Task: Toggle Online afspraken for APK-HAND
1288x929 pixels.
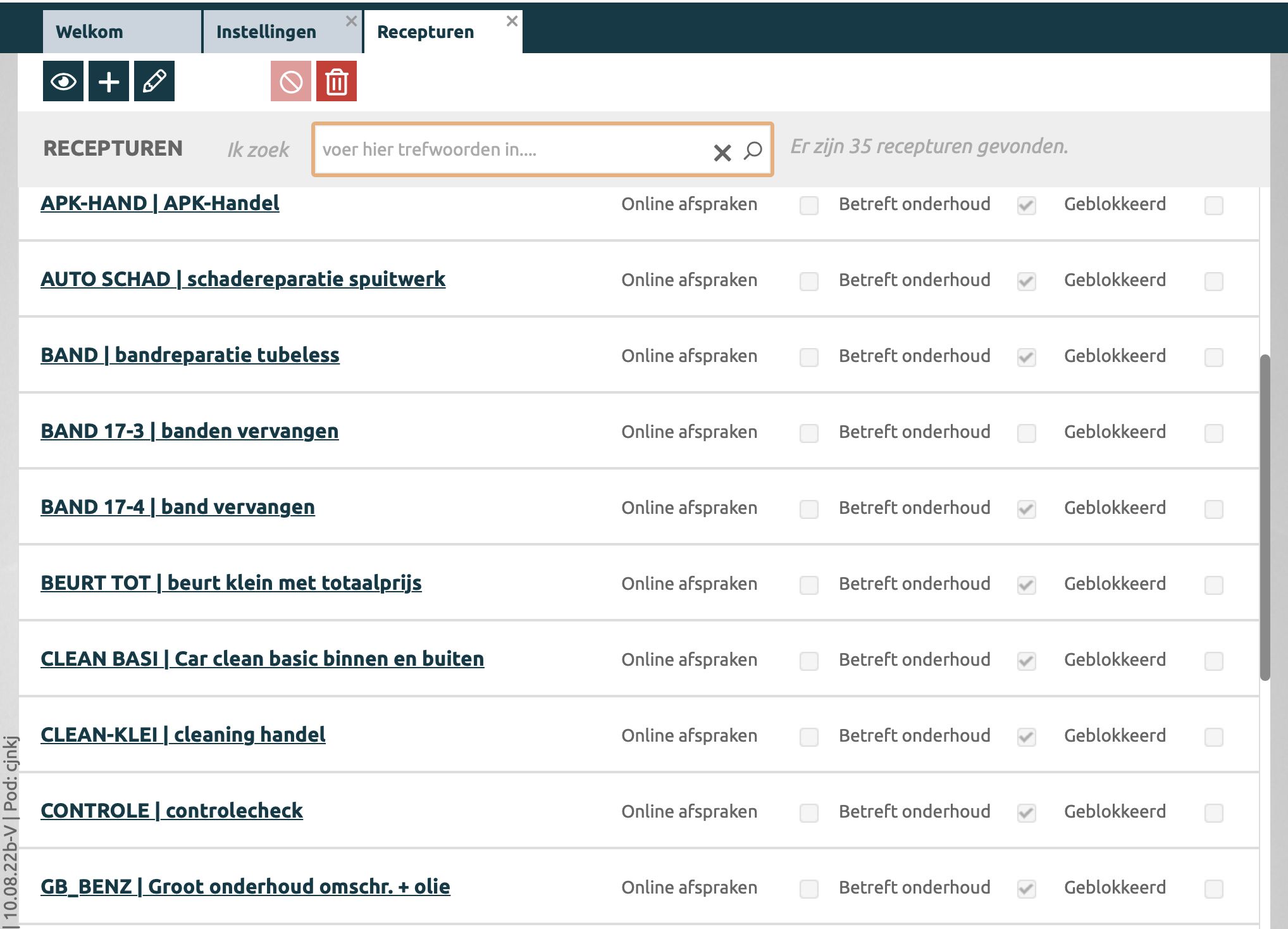Action: click(808, 205)
